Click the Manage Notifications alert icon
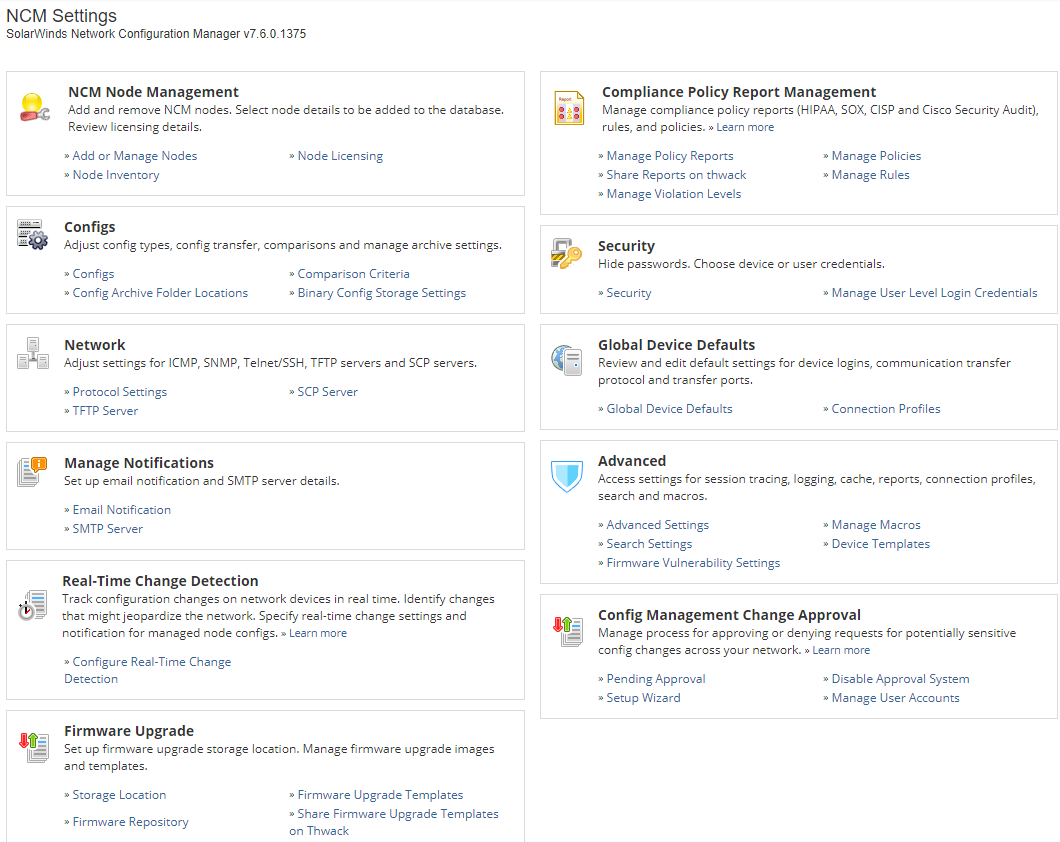Viewport: 1060px width, 842px height. pyautogui.click(x=32, y=472)
